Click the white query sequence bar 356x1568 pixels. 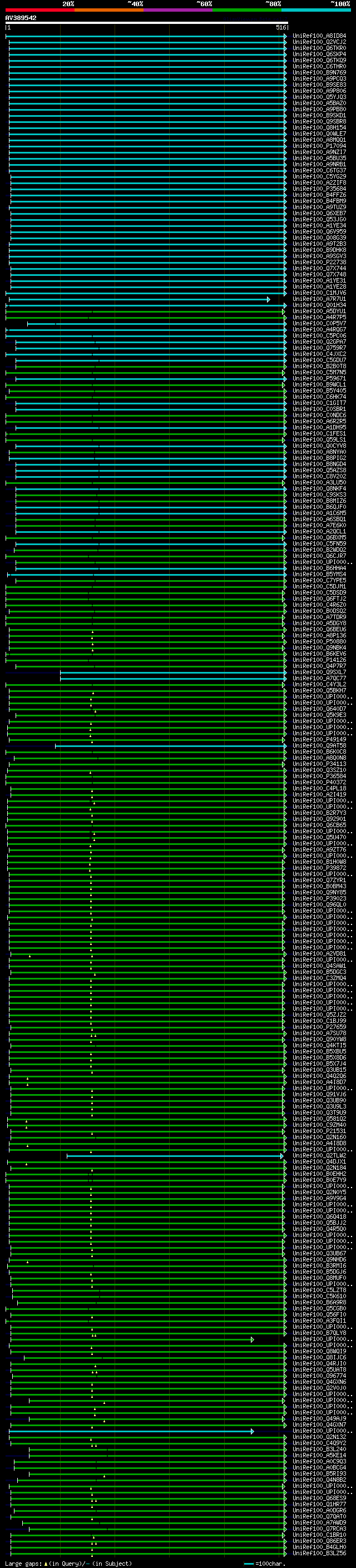[x=147, y=22]
